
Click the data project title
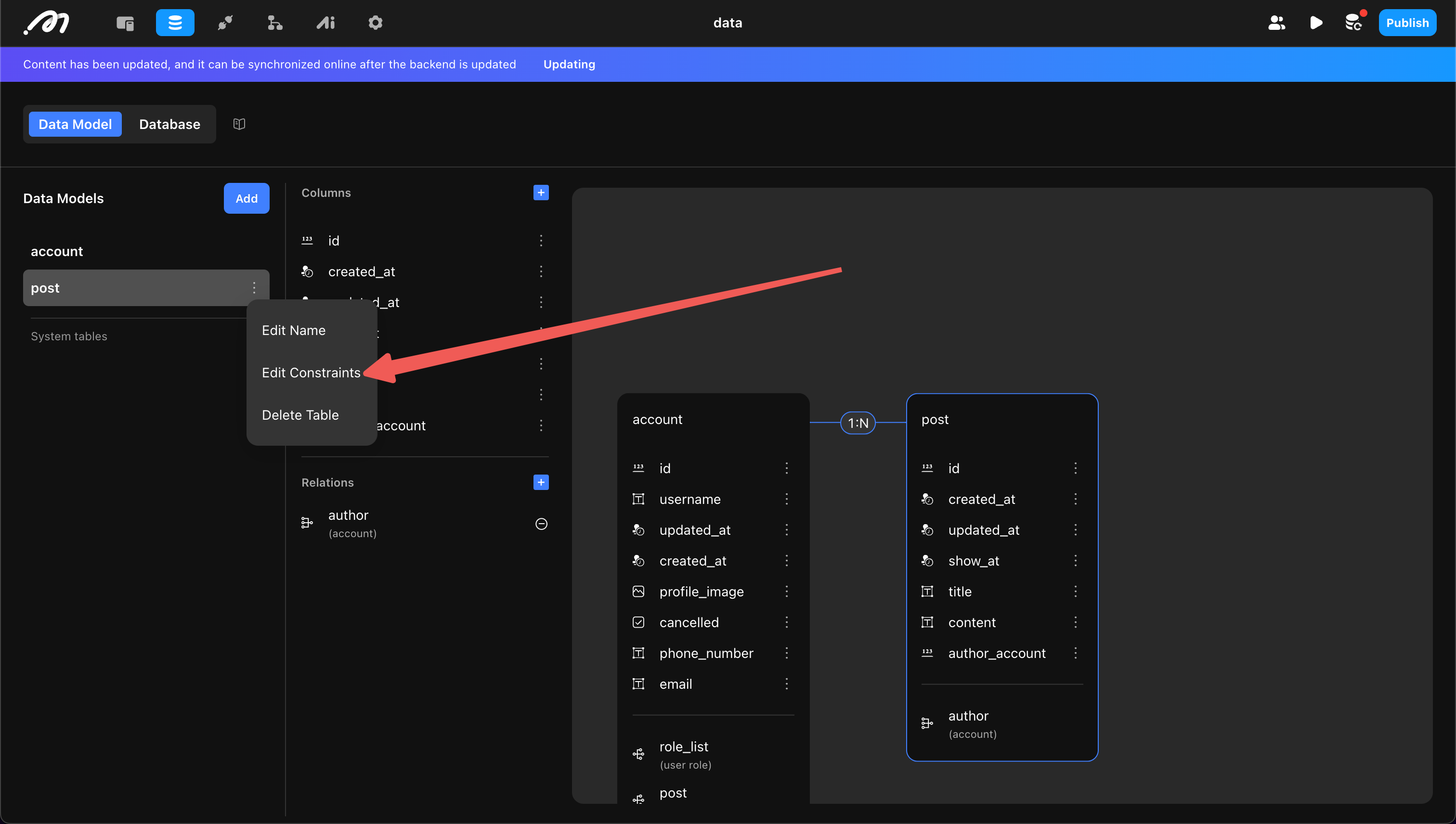pyautogui.click(x=728, y=23)
